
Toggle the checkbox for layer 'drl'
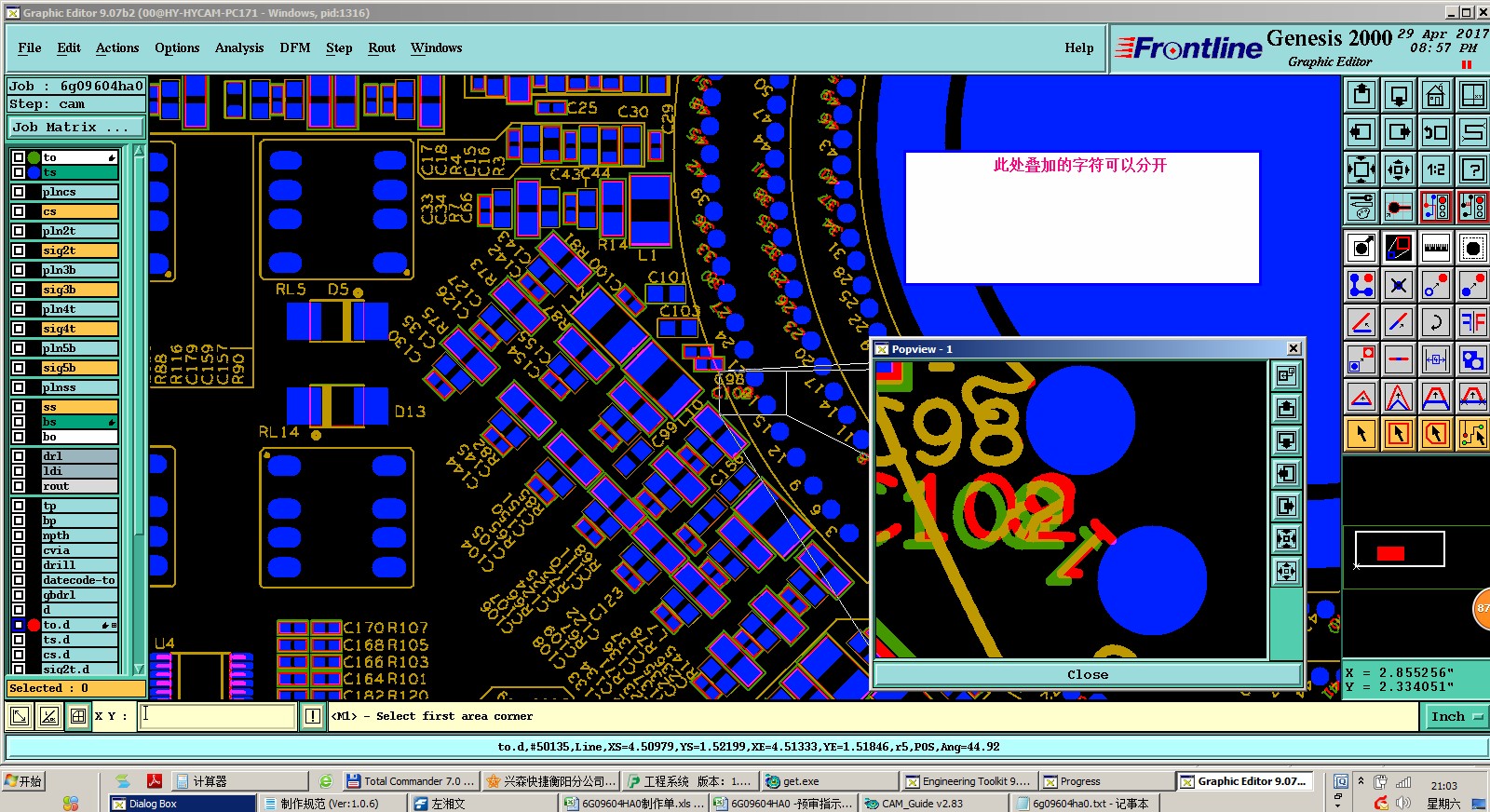click(19, 456)
